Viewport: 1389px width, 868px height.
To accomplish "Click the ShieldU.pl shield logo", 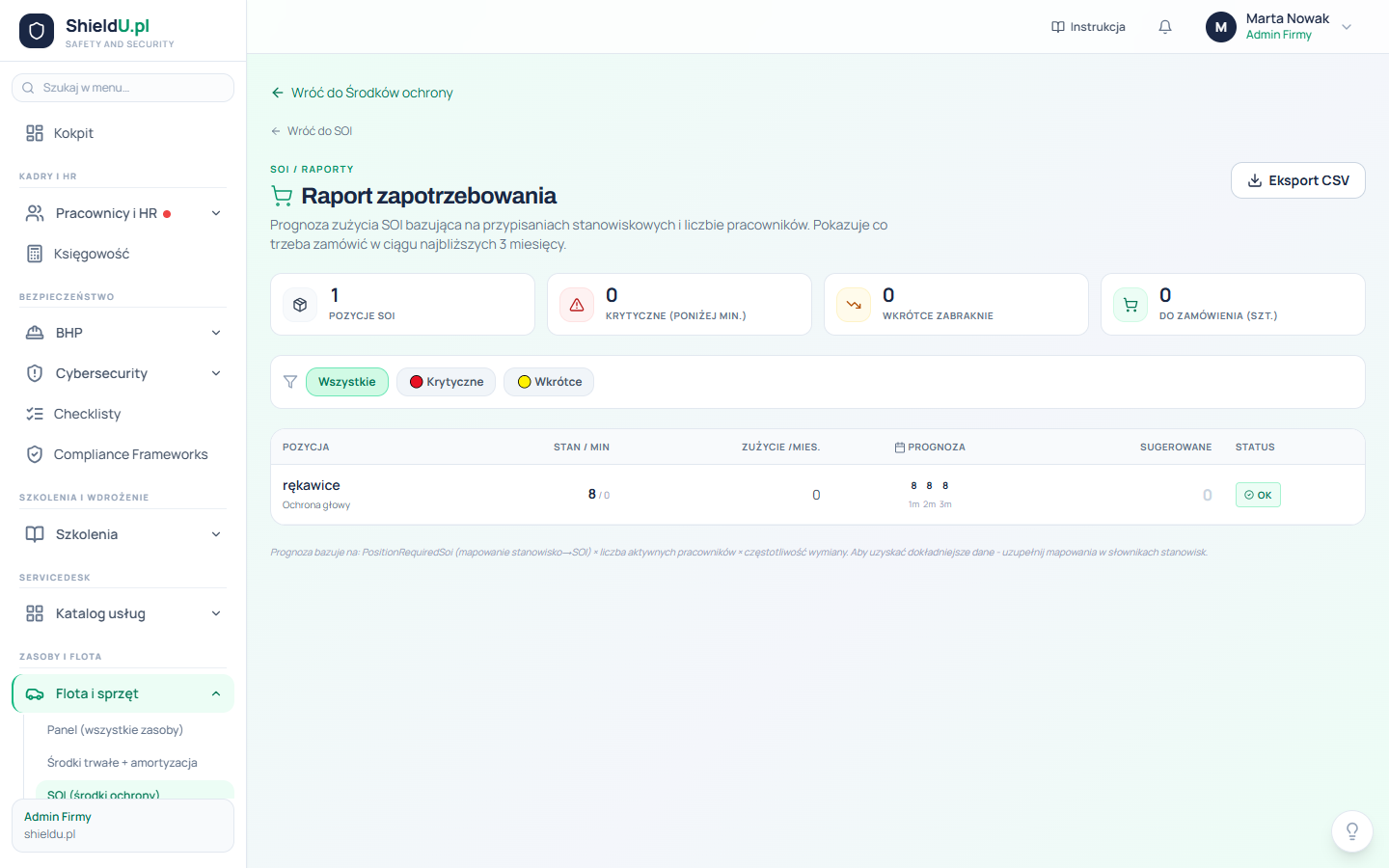I will 37,31.
